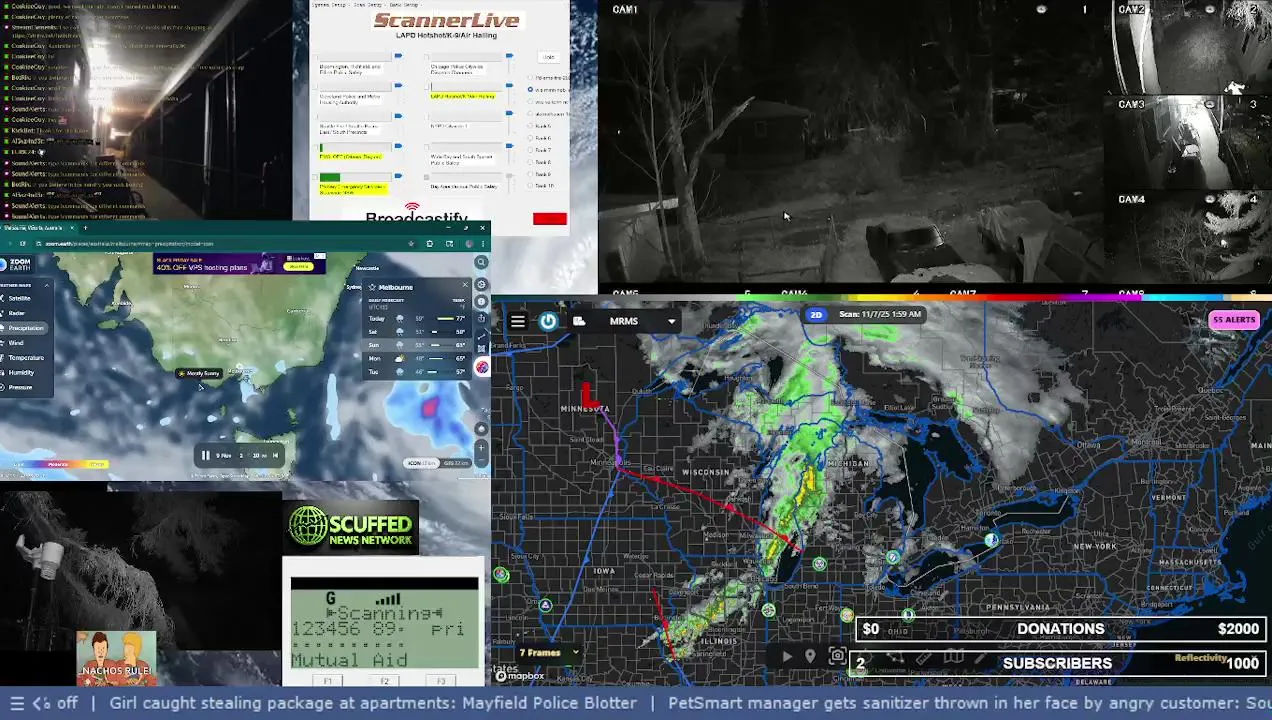Screen dimensions: 1272x720
Task: Reload the Zoom Earth browser page
Action: 23,243
